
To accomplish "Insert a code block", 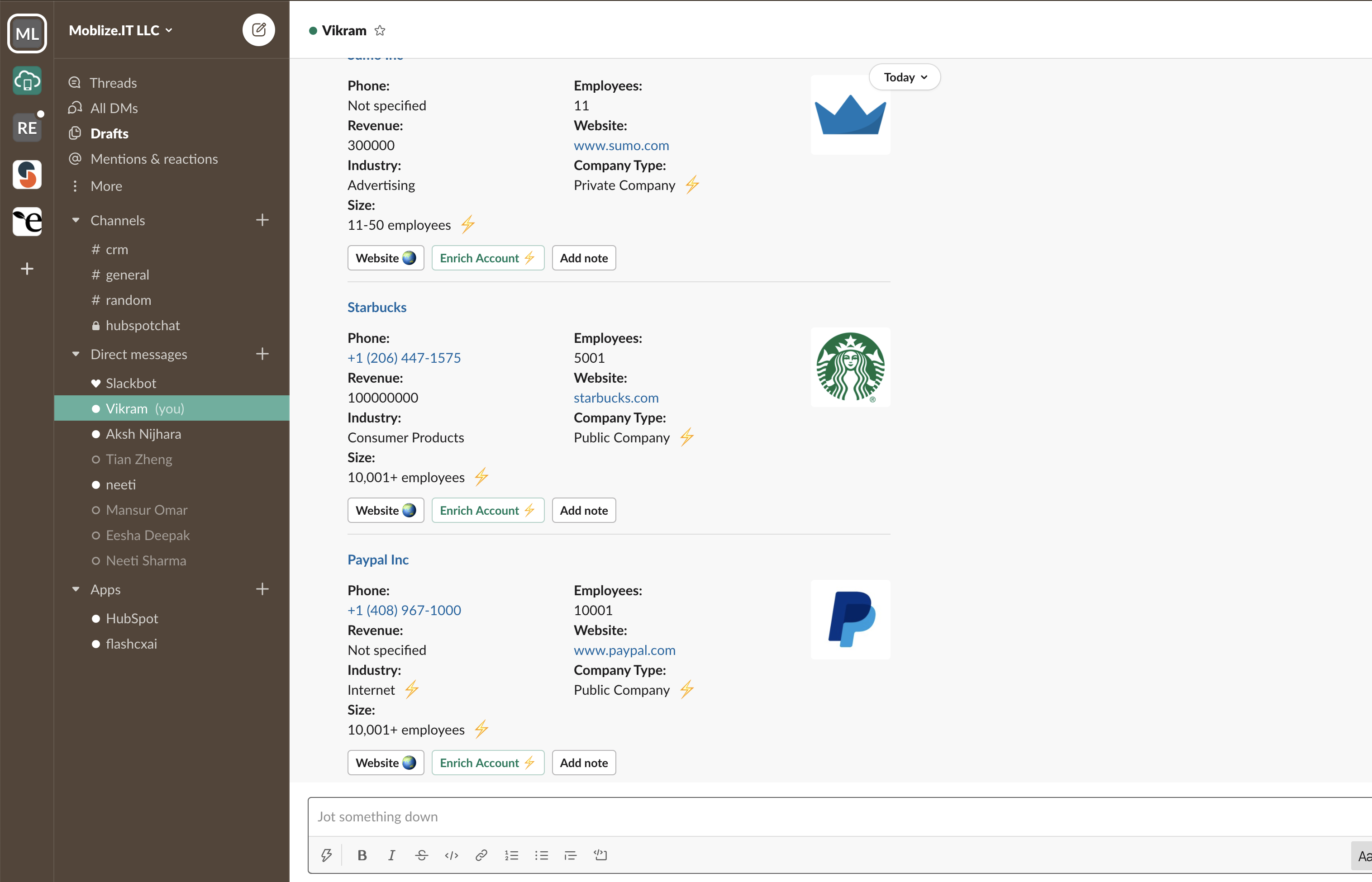I will click(x=600, y=855).
